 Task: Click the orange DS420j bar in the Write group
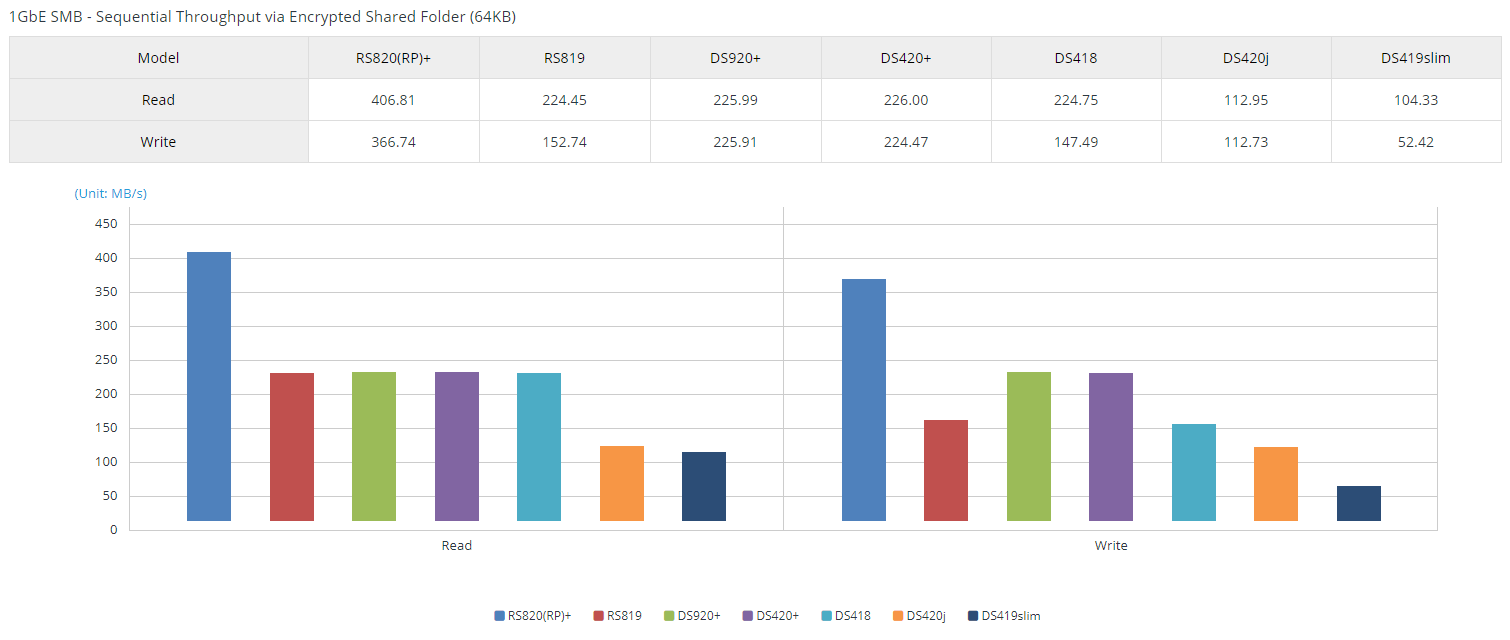pos(1276,484)
